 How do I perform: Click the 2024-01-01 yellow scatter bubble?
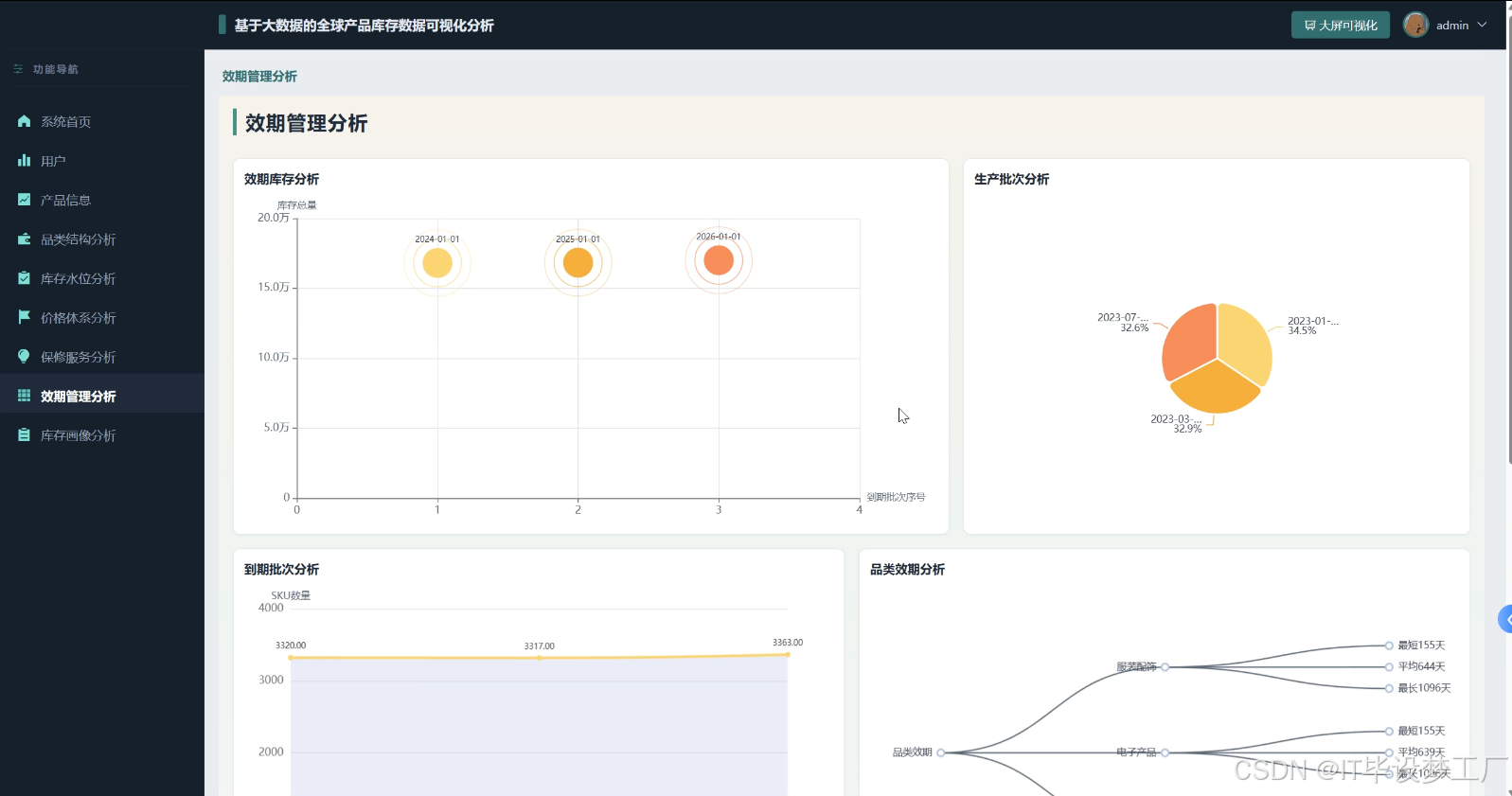[437, 263]
